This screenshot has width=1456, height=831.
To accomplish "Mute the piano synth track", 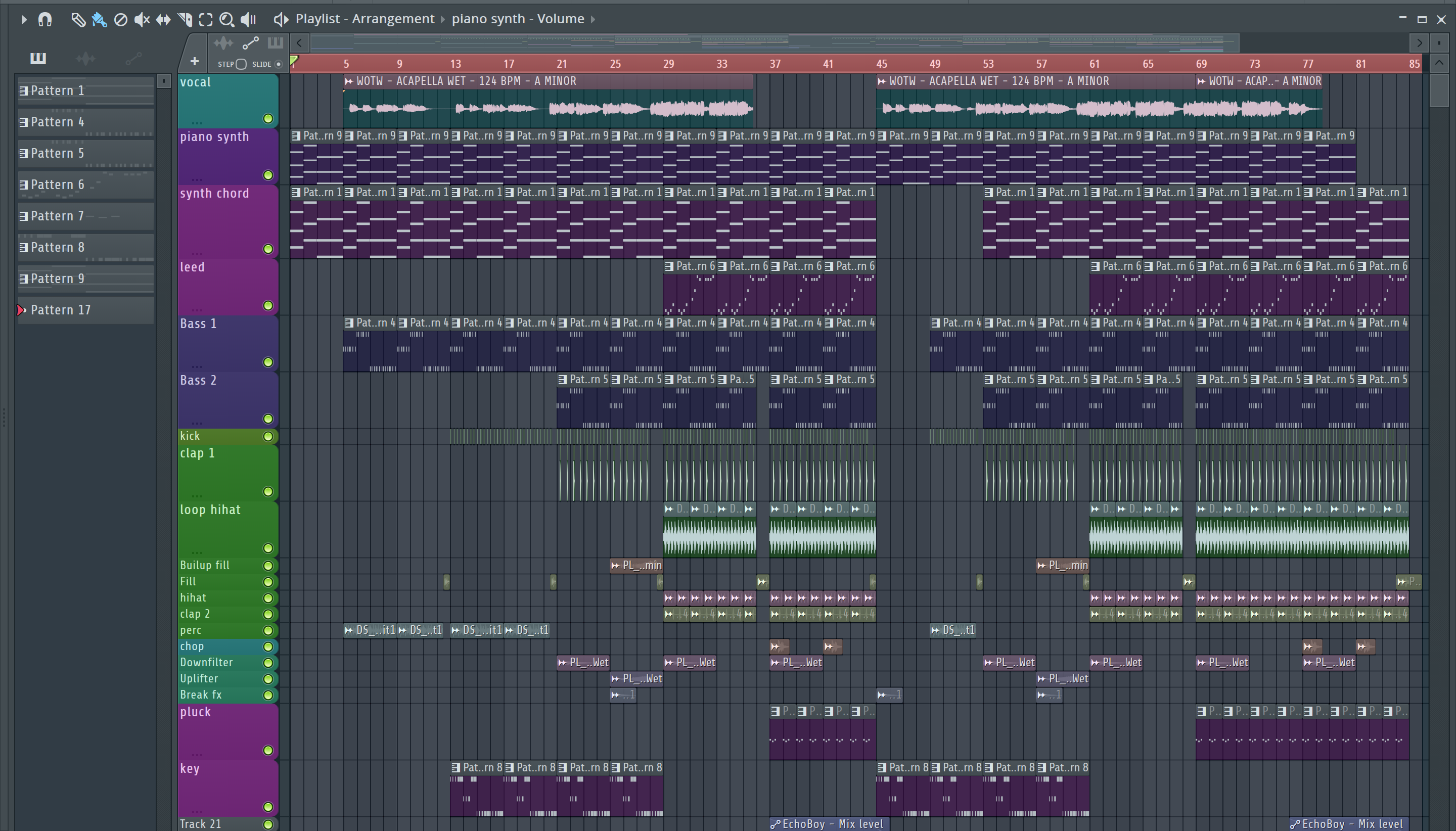I will tap(267, 175).
